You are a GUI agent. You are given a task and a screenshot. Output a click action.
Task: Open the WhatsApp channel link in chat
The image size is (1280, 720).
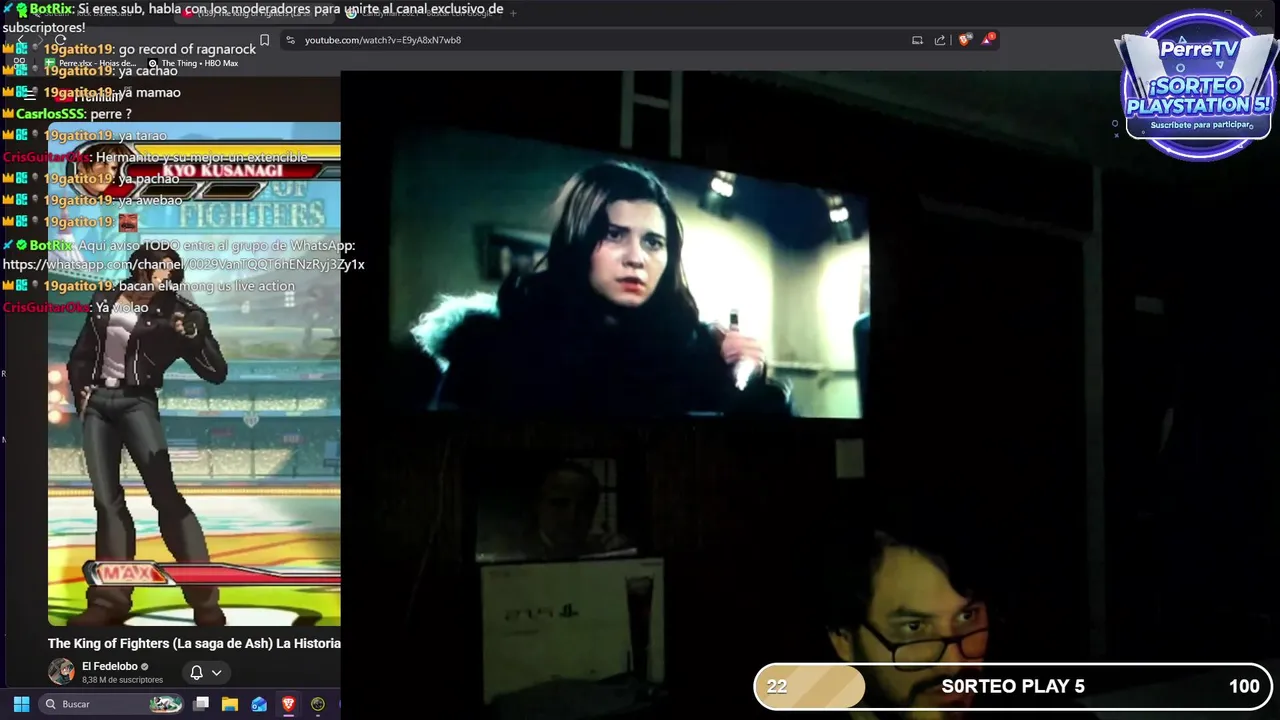pyautogui.click(x=184, y=265)
